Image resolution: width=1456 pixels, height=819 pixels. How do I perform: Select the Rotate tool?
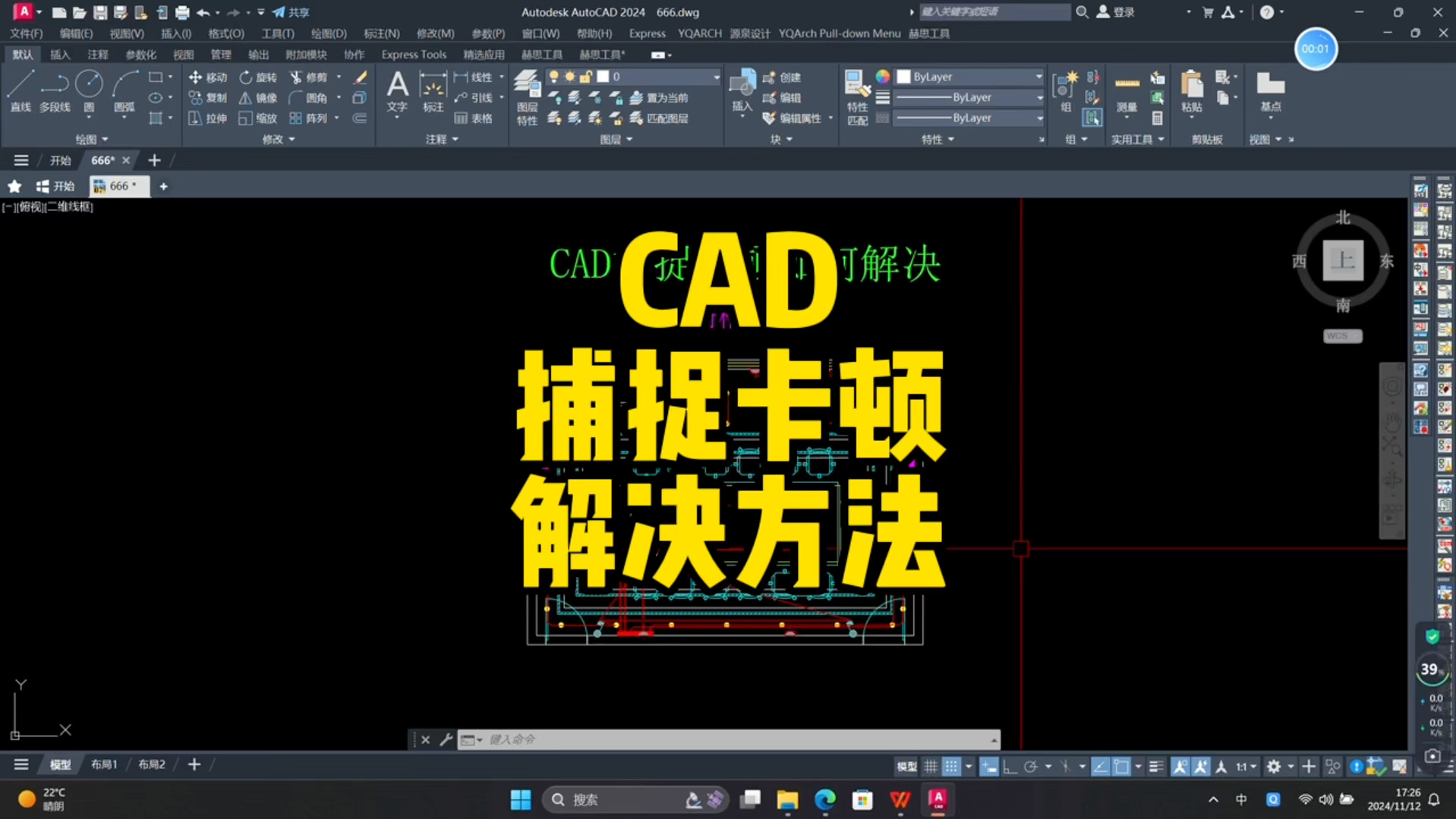tap(258, 77)
